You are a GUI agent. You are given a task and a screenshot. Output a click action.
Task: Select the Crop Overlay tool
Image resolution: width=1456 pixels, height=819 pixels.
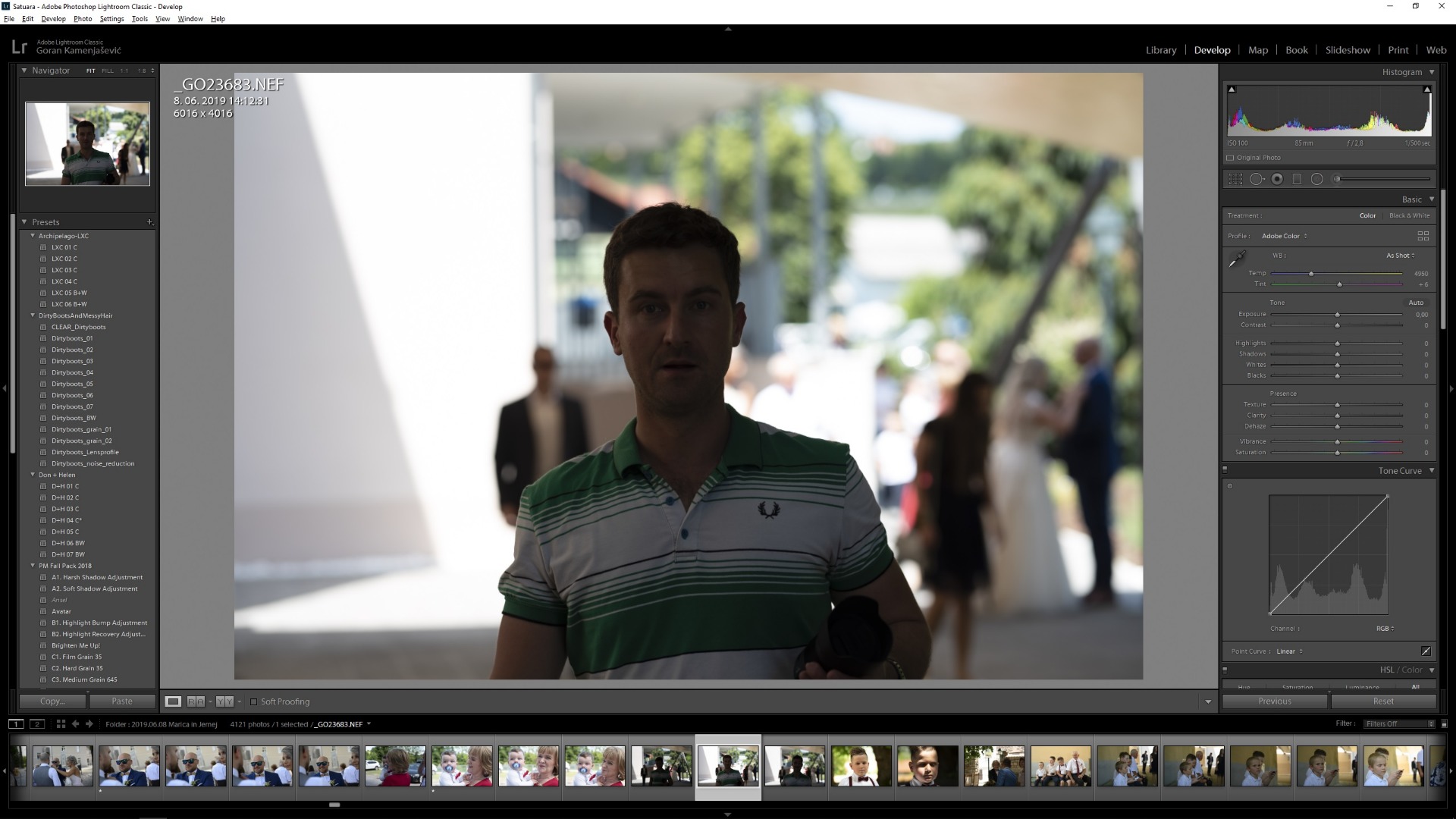click(1235, 179)
